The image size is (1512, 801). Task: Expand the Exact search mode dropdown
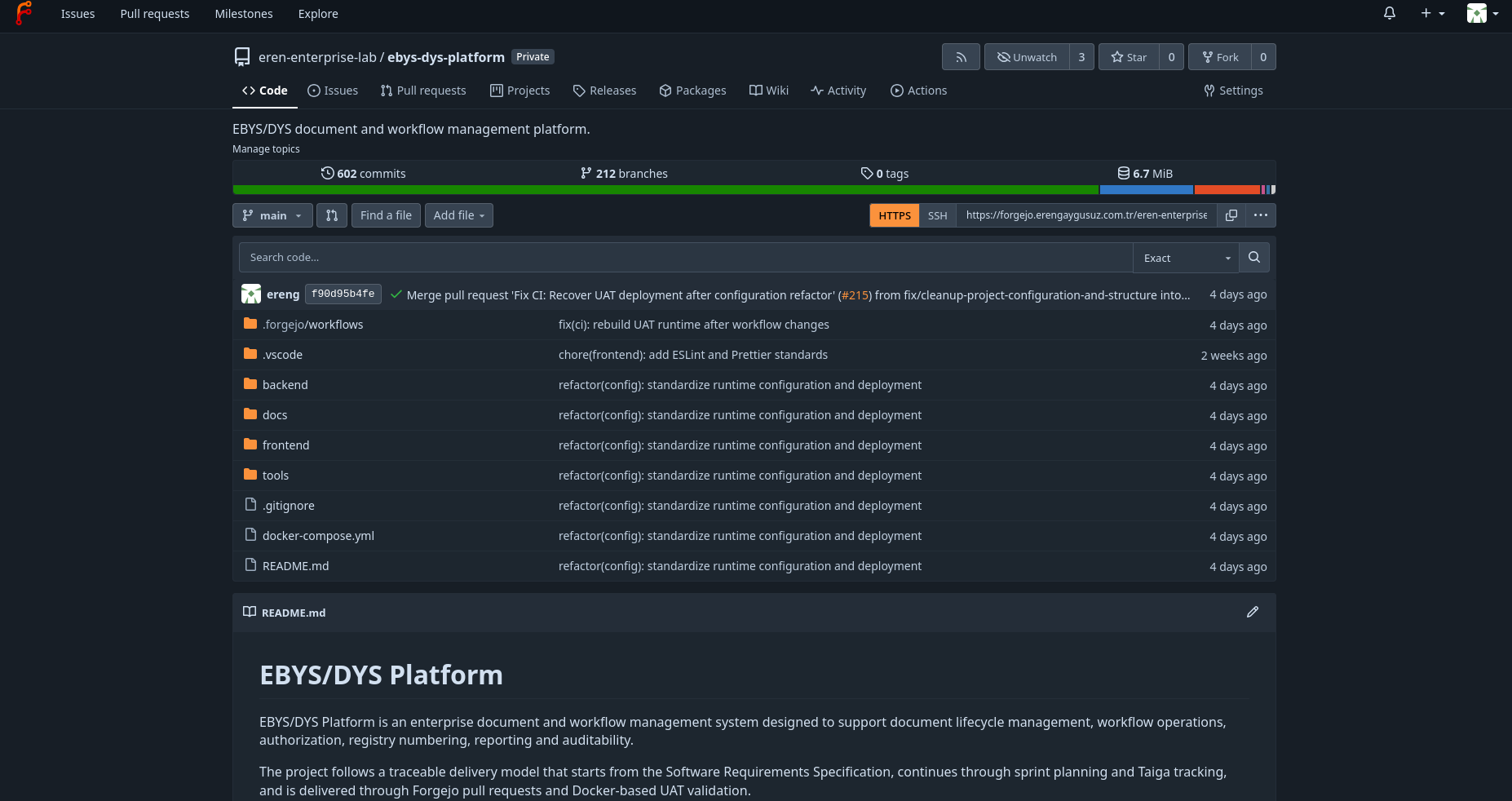[1186, 258]
